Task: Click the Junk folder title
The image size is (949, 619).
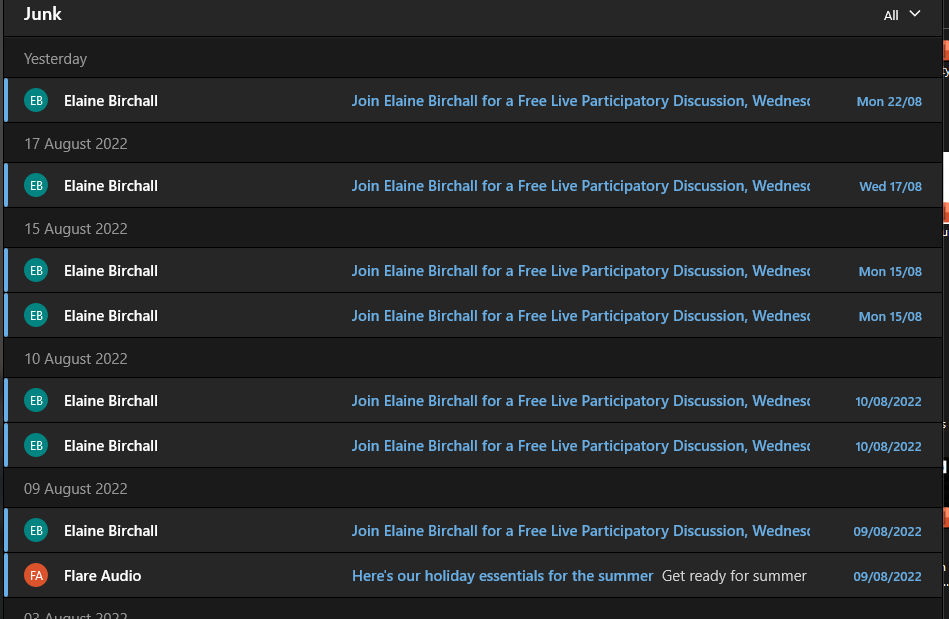Action: [x=43, y=14]
